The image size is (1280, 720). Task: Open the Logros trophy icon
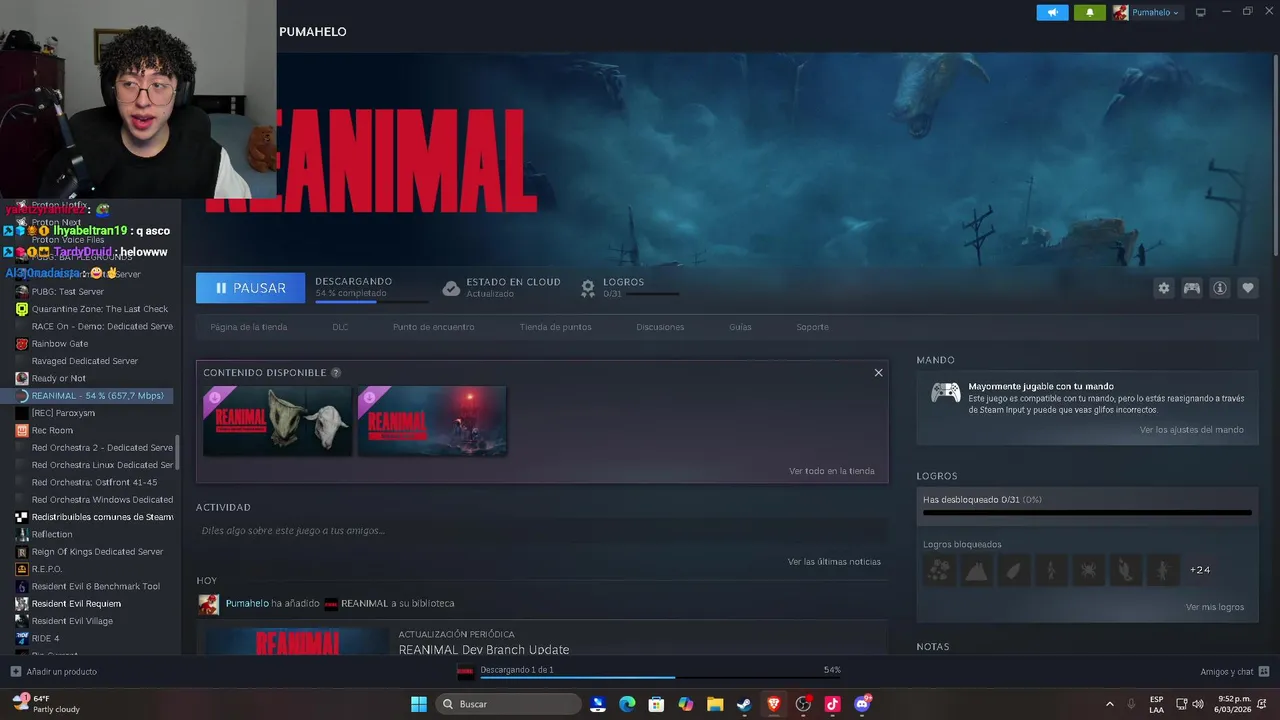pyautogui.click(x=588, y=288)
